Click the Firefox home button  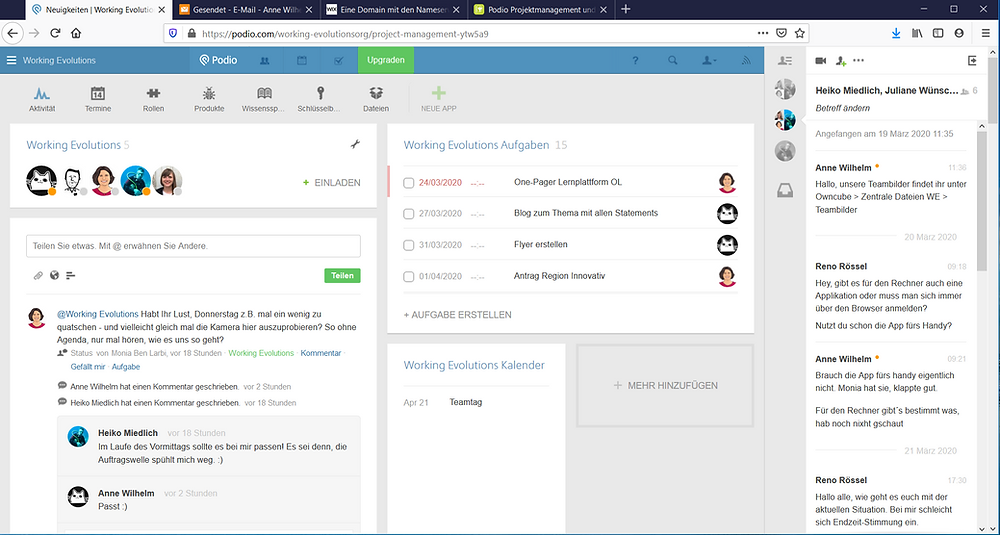pyautogui.click(x=76, y=33)
